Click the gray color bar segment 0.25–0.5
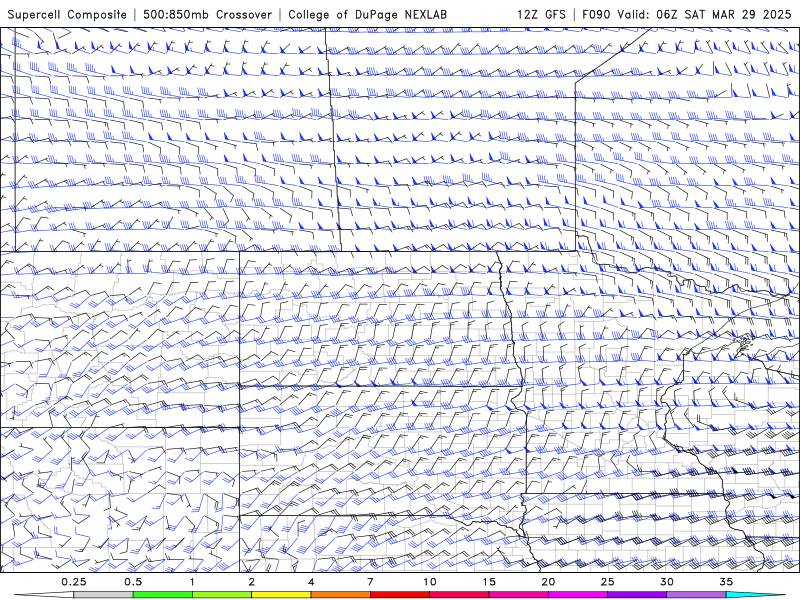The image size is (800, 600). pyautogui.click(x=103, y=595)
